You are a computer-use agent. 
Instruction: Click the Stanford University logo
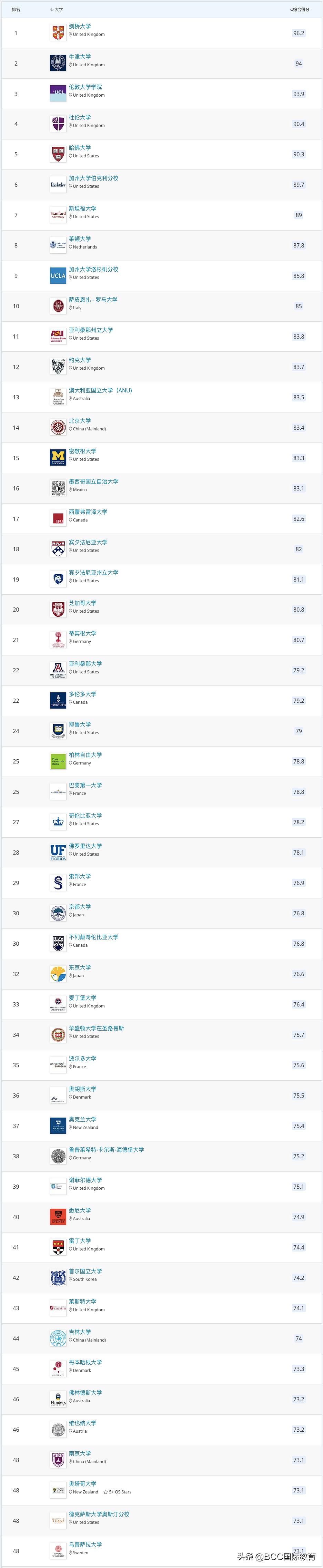pyautogui.click(x=58, y=215)
